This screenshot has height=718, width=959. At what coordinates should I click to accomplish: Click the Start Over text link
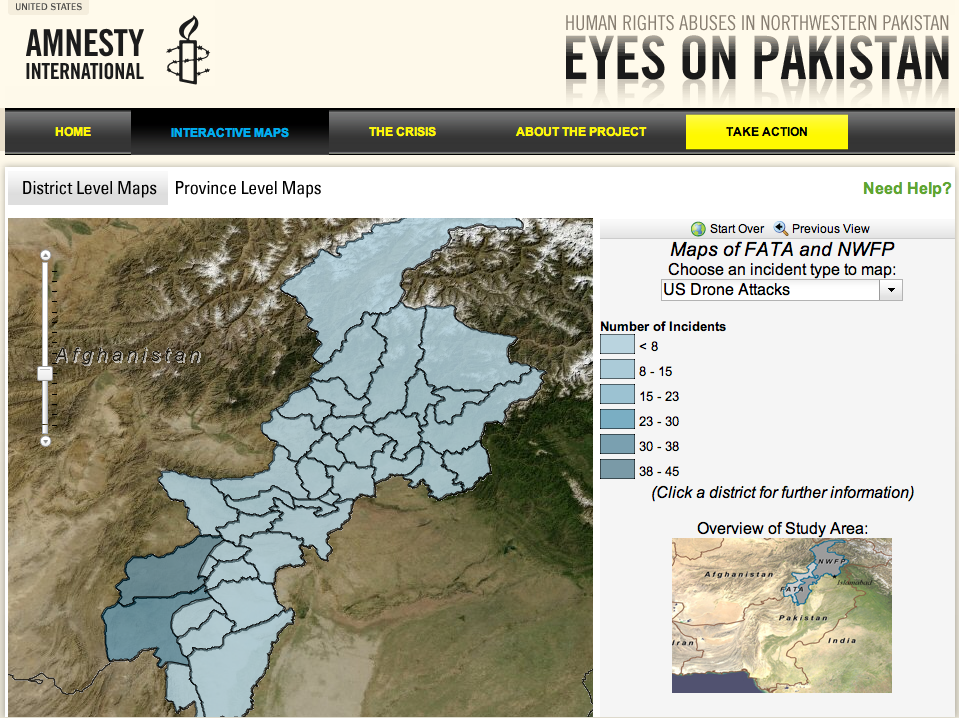(736, 229)
